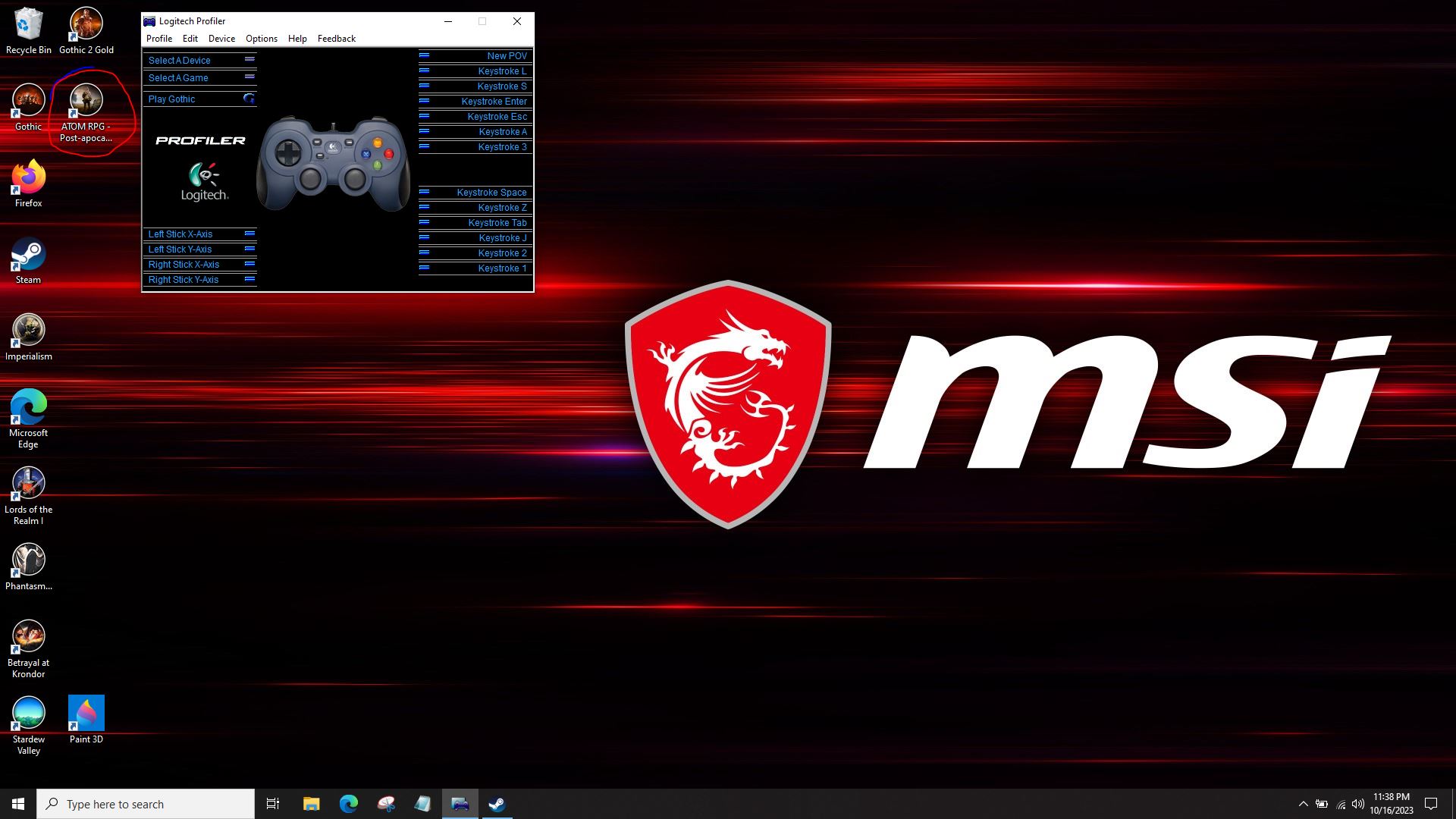Image resolution: width=1456 pixels, height=819 pixels.
Task: Open Steam from the taskbar
Action: 497,804
